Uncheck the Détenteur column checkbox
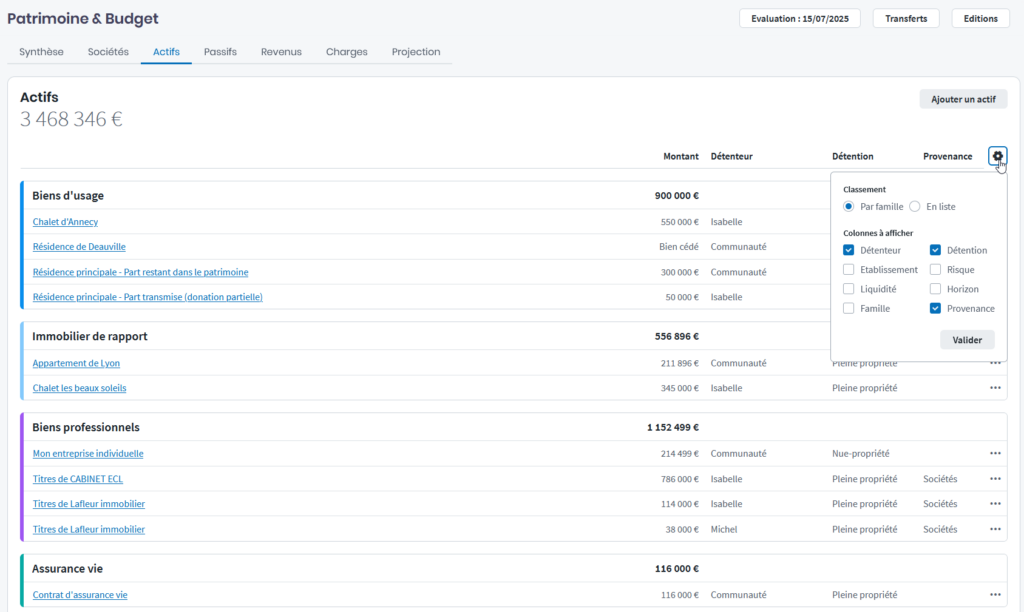Viewport: 1024px width, 612px height. pos(849,250)
